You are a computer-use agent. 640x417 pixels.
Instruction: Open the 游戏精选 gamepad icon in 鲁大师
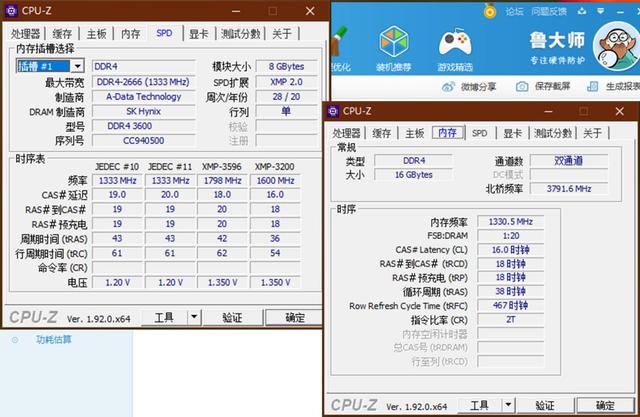[455, 42]
